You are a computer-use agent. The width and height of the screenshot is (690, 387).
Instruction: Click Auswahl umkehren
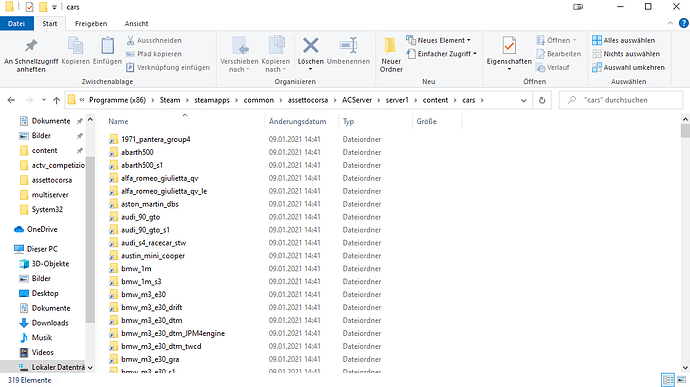click(628, 67)
